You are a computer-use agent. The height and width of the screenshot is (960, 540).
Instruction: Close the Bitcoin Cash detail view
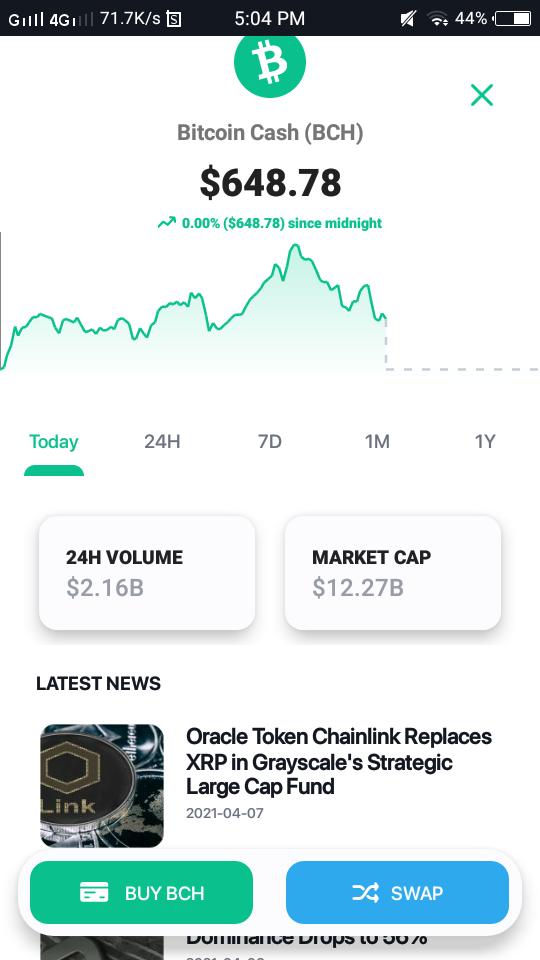point(482,95)
